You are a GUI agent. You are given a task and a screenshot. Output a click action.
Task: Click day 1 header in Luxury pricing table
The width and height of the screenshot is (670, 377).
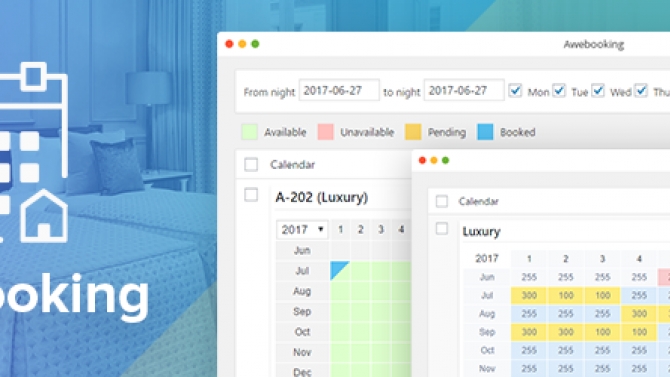pos(529,259)
